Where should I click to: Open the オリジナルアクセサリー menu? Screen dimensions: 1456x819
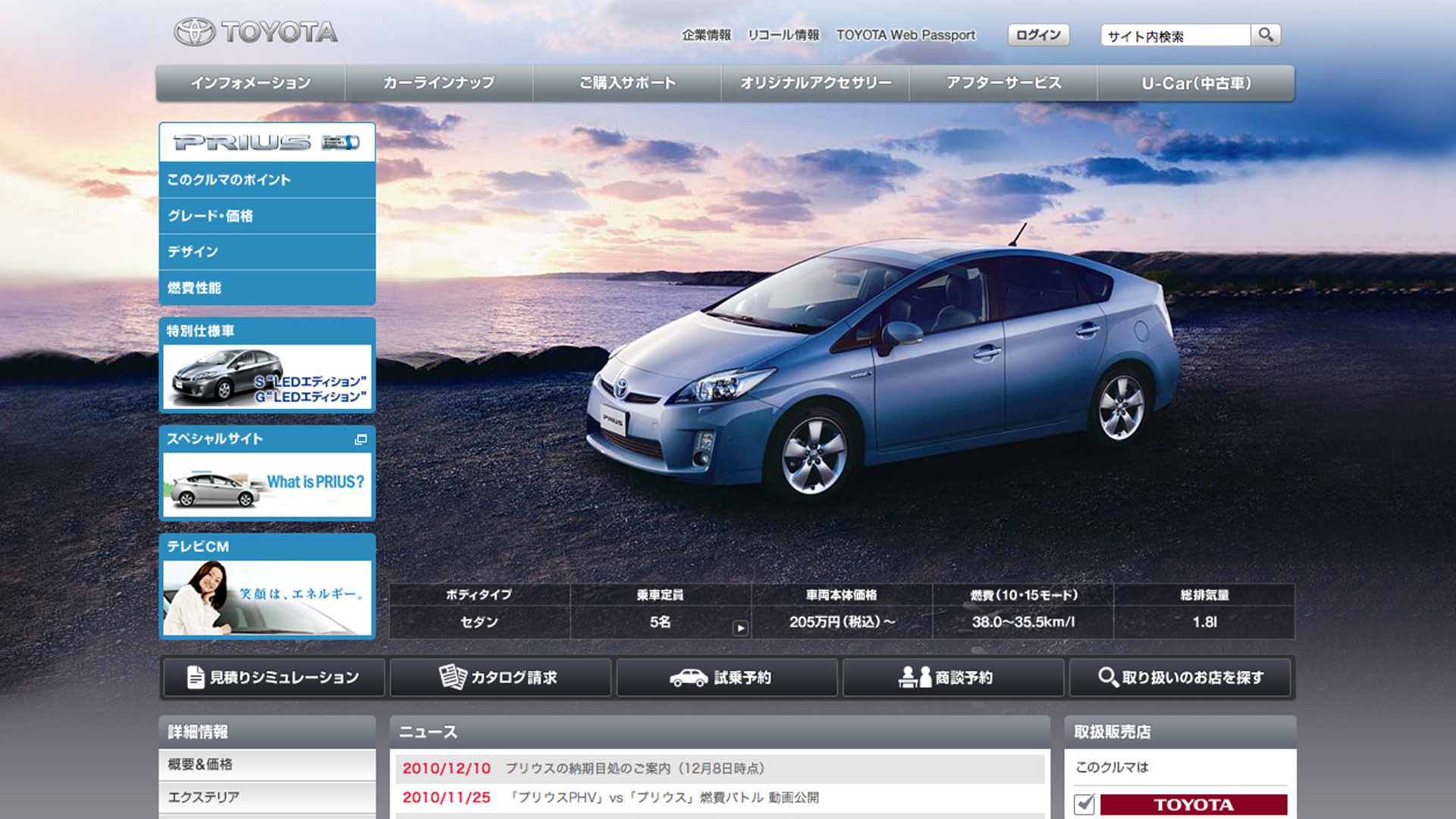(x=815, y=83)
